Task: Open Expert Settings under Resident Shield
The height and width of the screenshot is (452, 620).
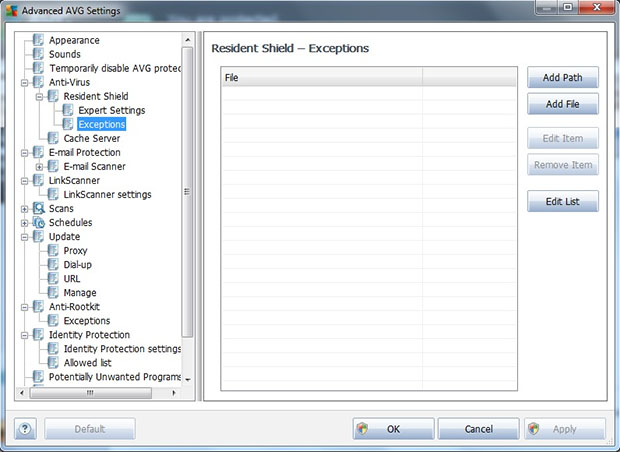Action: [x=112, y=110]
